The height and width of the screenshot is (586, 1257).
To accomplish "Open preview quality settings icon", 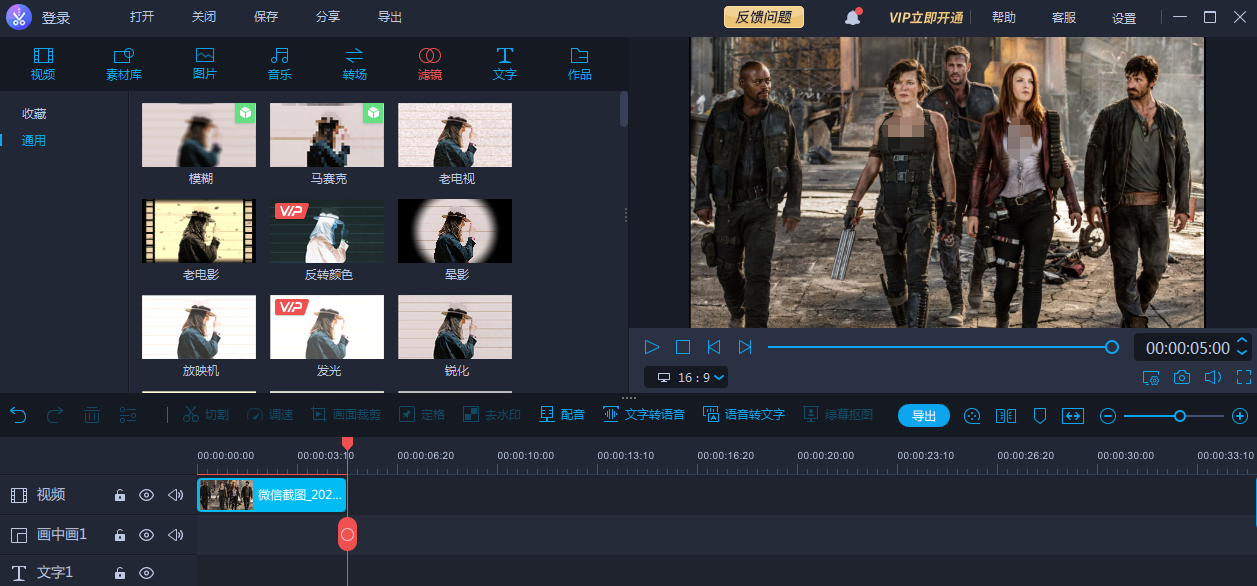I will click(1151, 378).
